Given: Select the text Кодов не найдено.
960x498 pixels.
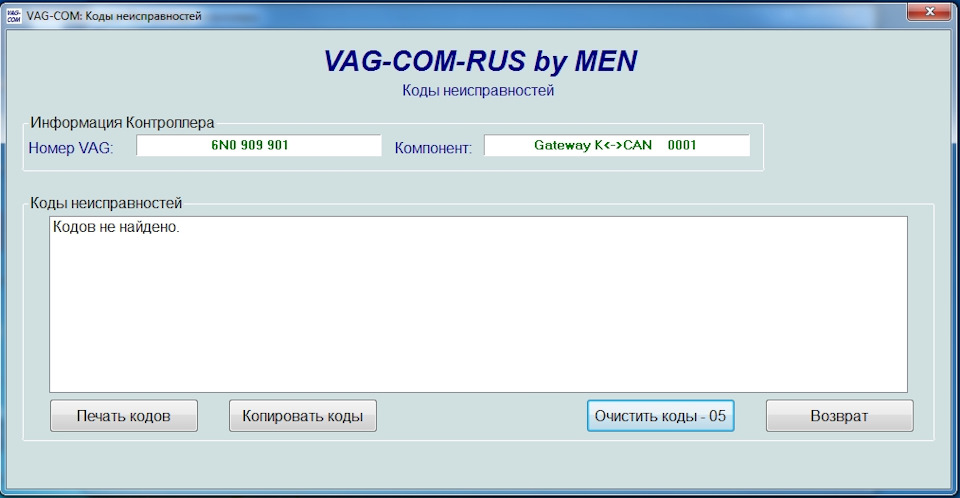Looking at the screenshot, I should point(116,227).
